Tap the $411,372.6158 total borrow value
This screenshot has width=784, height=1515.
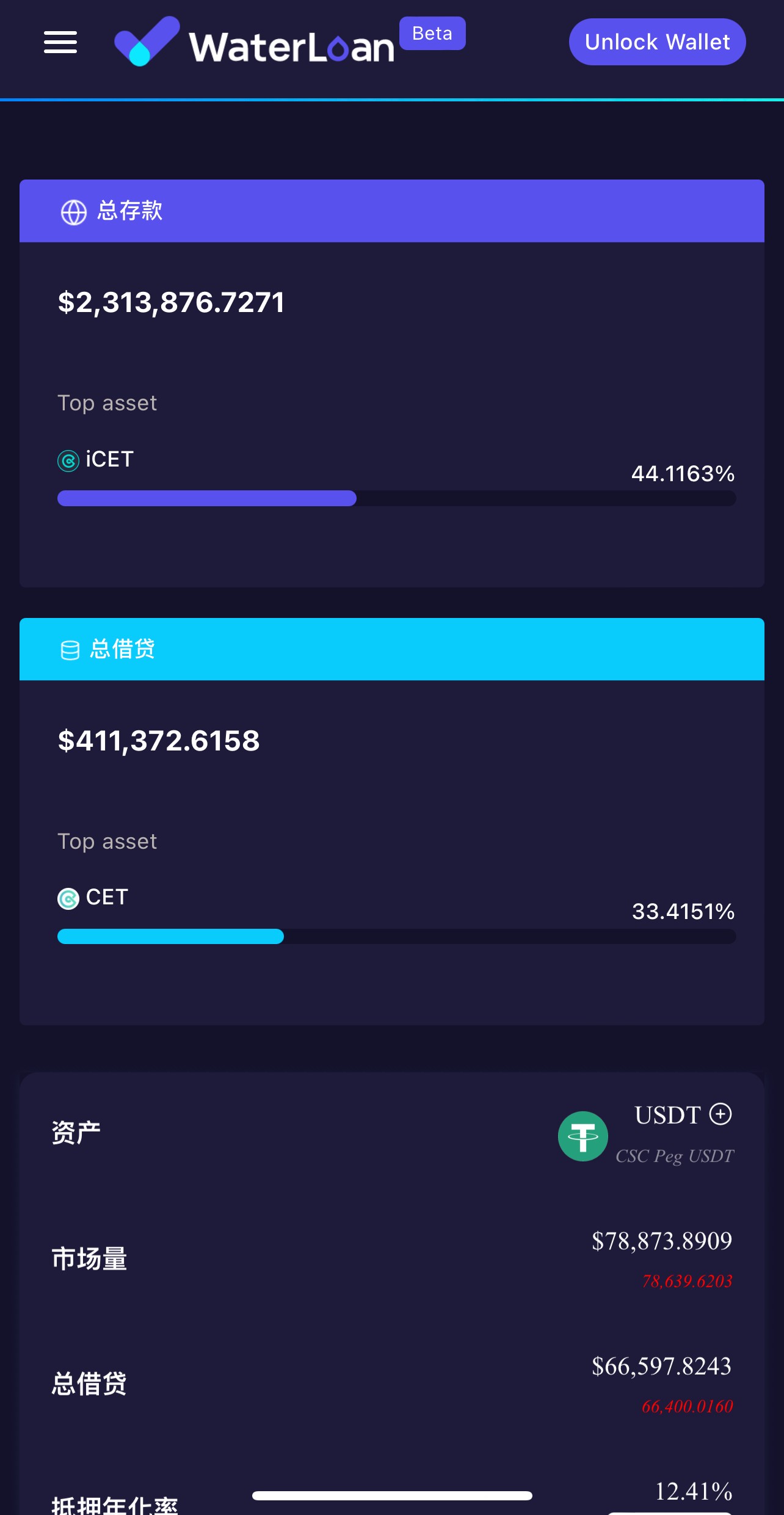(x=159, y=741)
